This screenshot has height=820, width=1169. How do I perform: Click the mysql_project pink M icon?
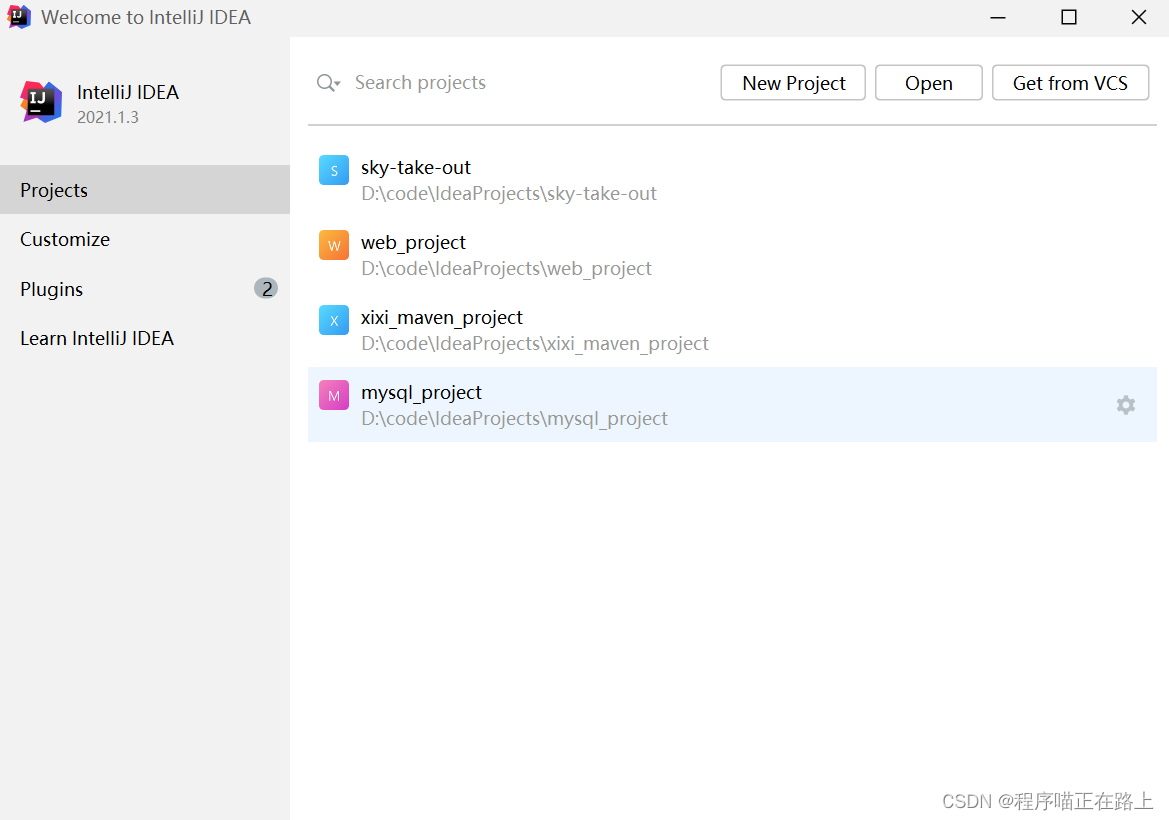(x=333, y=395)
